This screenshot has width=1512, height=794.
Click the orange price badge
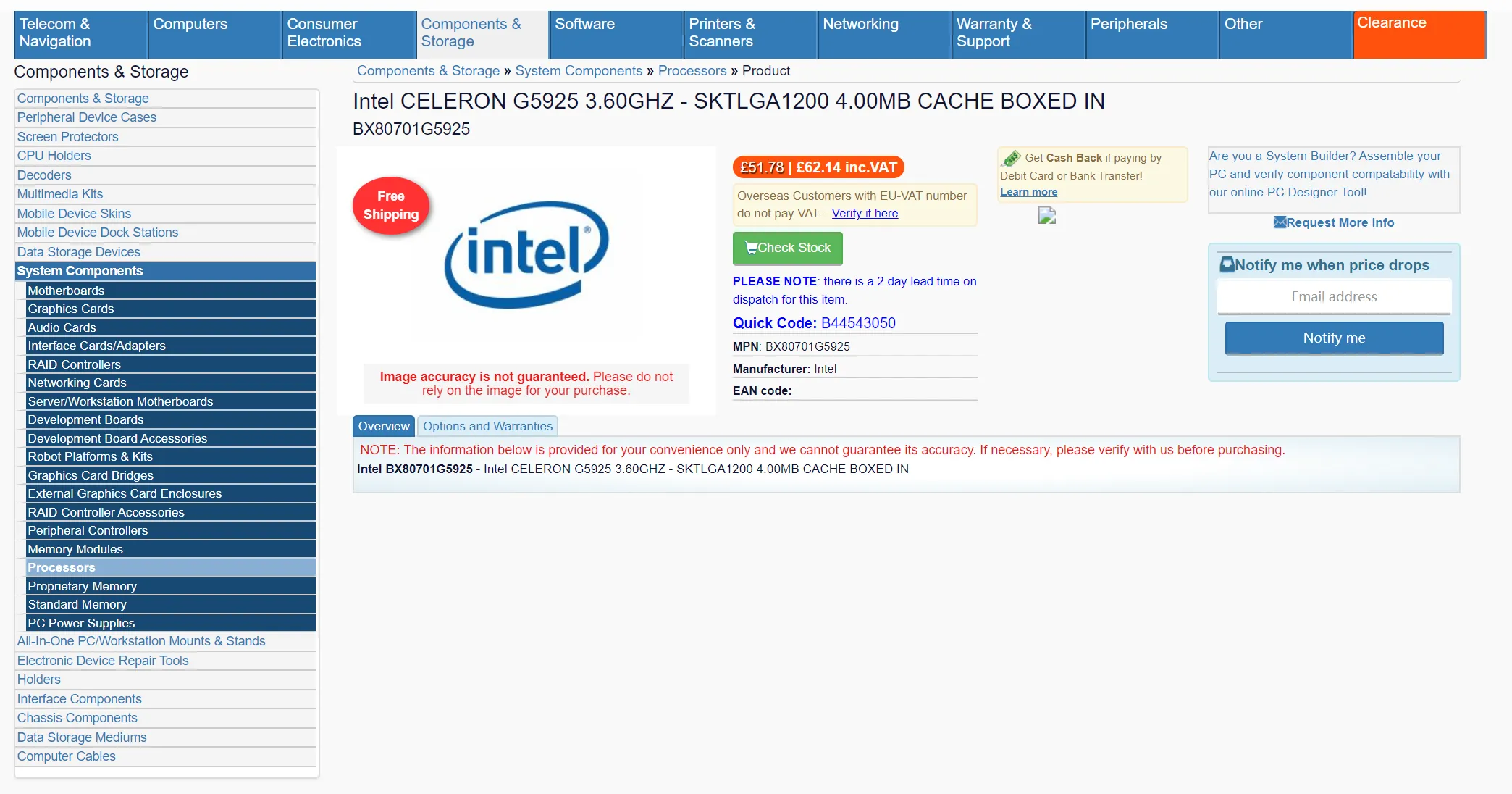818,167
